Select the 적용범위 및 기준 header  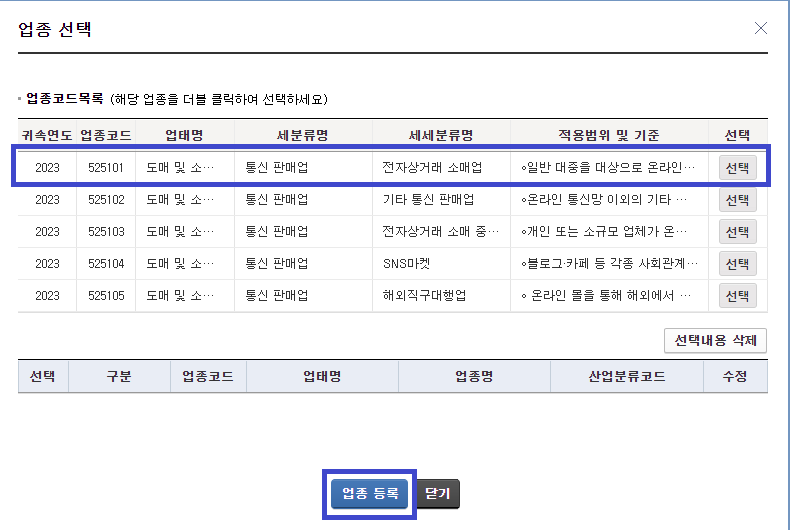[x=609, y=135]
